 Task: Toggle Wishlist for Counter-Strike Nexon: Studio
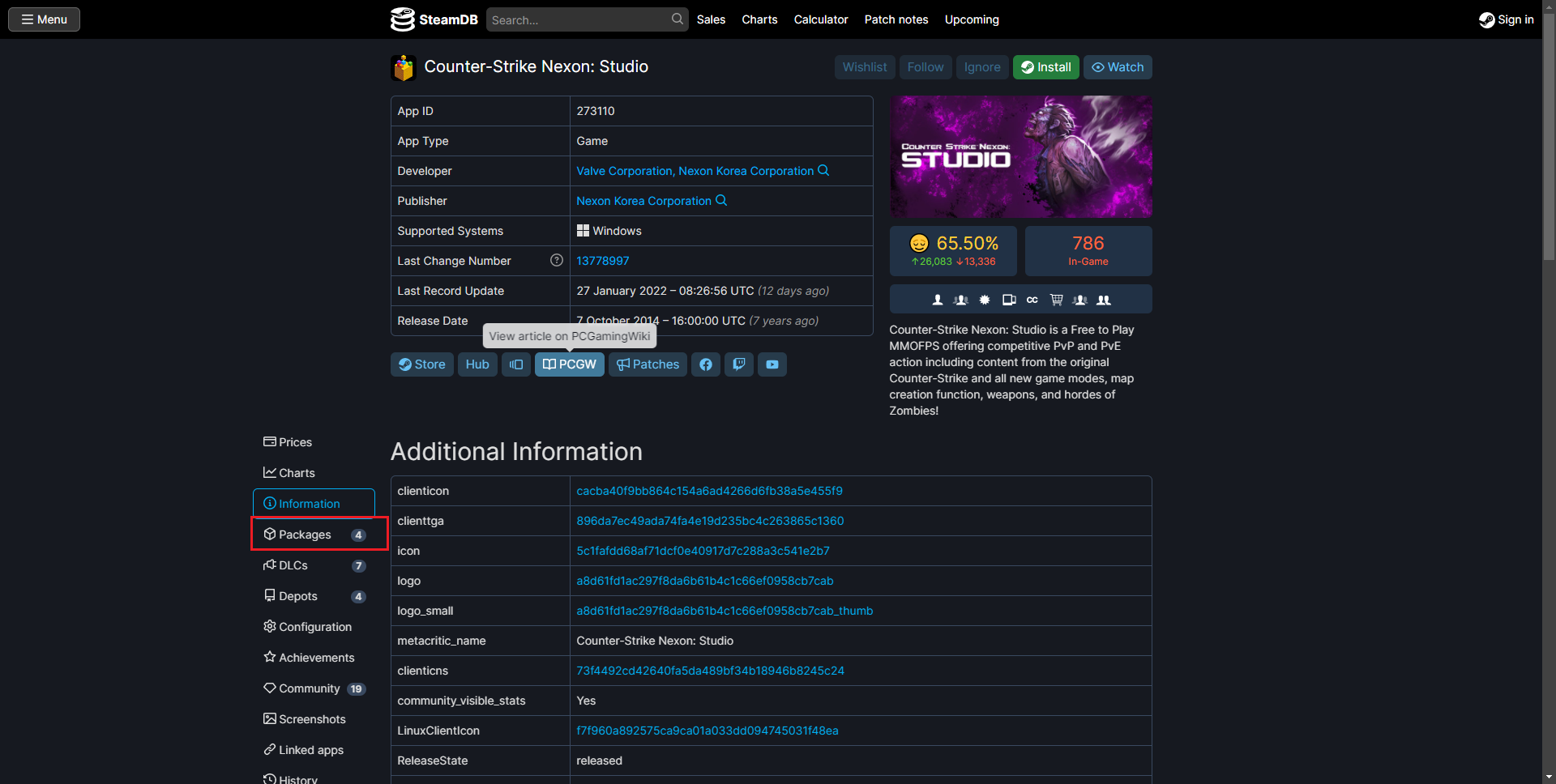[x=864, y=67]
